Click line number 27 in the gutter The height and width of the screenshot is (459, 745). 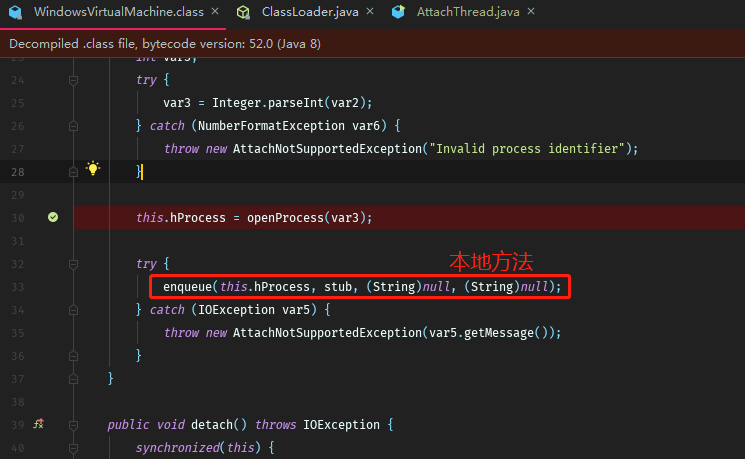pos(18,149)
